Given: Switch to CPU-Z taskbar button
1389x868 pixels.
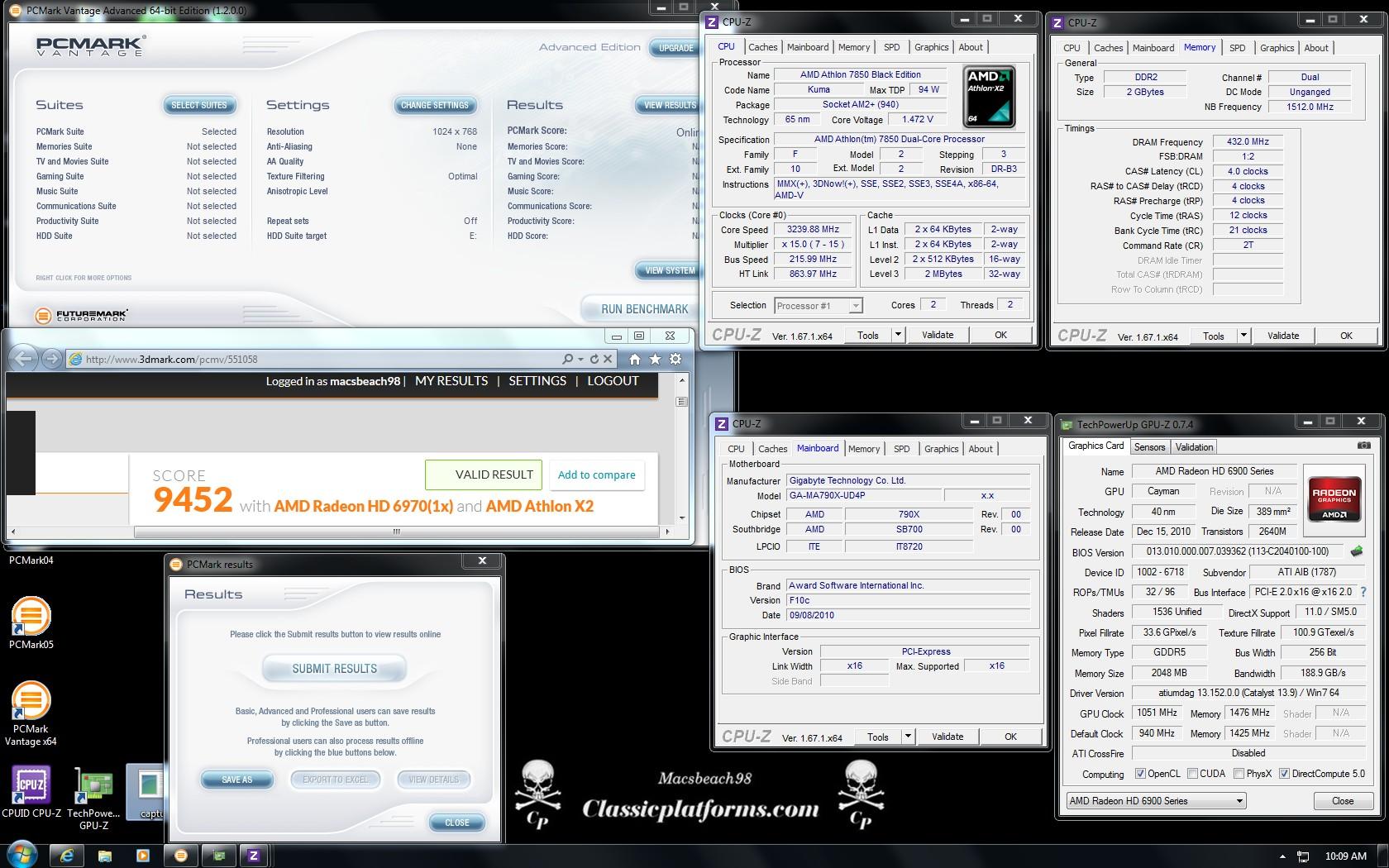Looking at the screenshot, I should click(x=254, y=856).
